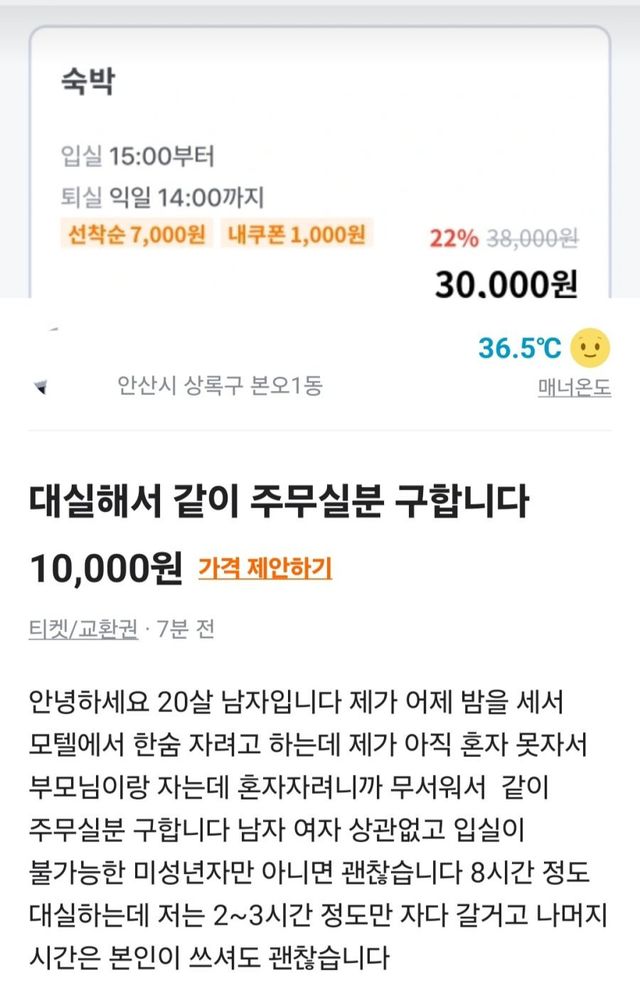640x984 pixels.
Task: Click the 숙박 section heading
Action: point(88,83)
